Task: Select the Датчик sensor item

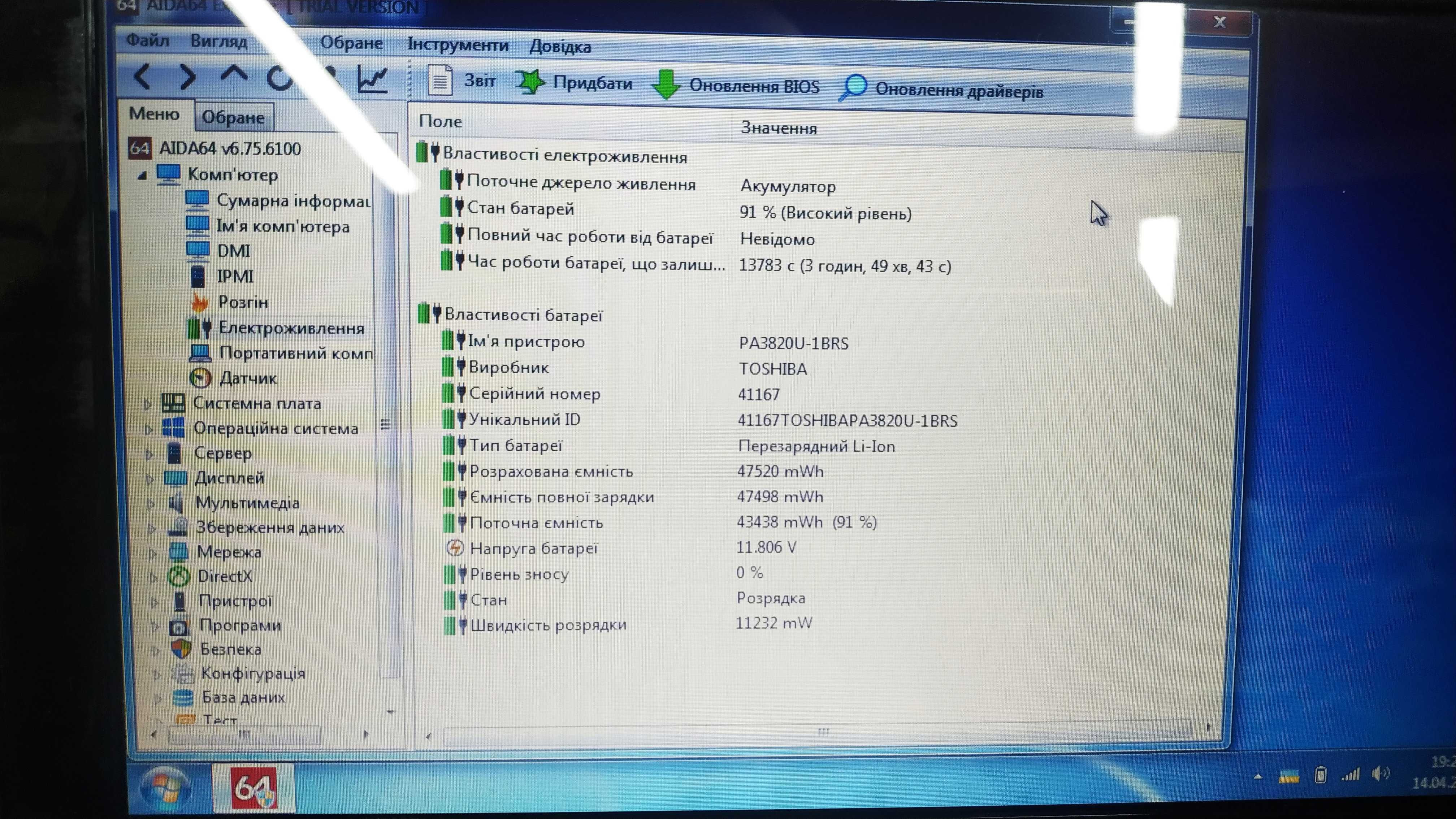Action: point(233,378)
